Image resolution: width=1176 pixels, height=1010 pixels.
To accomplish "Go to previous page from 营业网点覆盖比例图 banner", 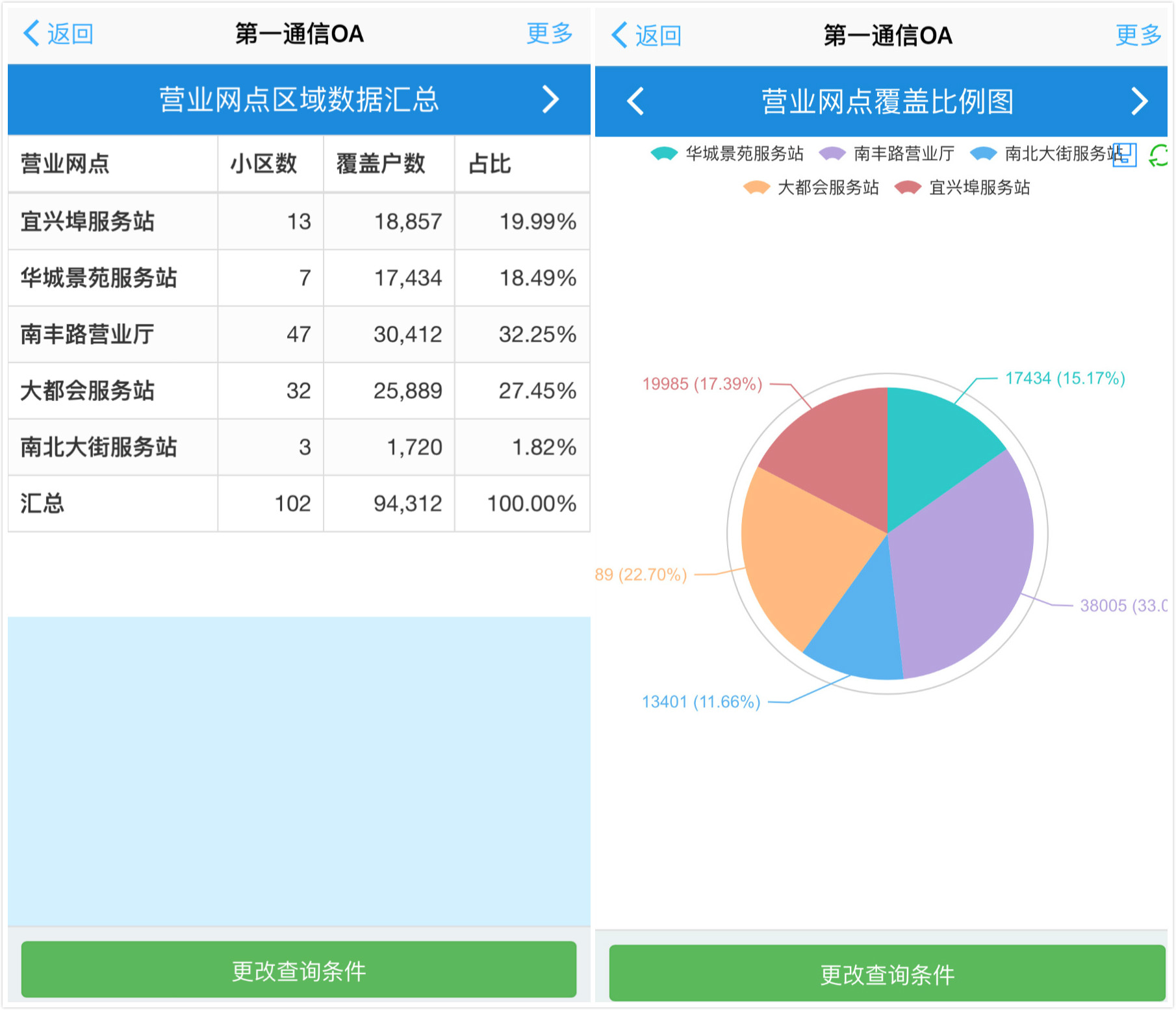I will [x=635, y=101].
